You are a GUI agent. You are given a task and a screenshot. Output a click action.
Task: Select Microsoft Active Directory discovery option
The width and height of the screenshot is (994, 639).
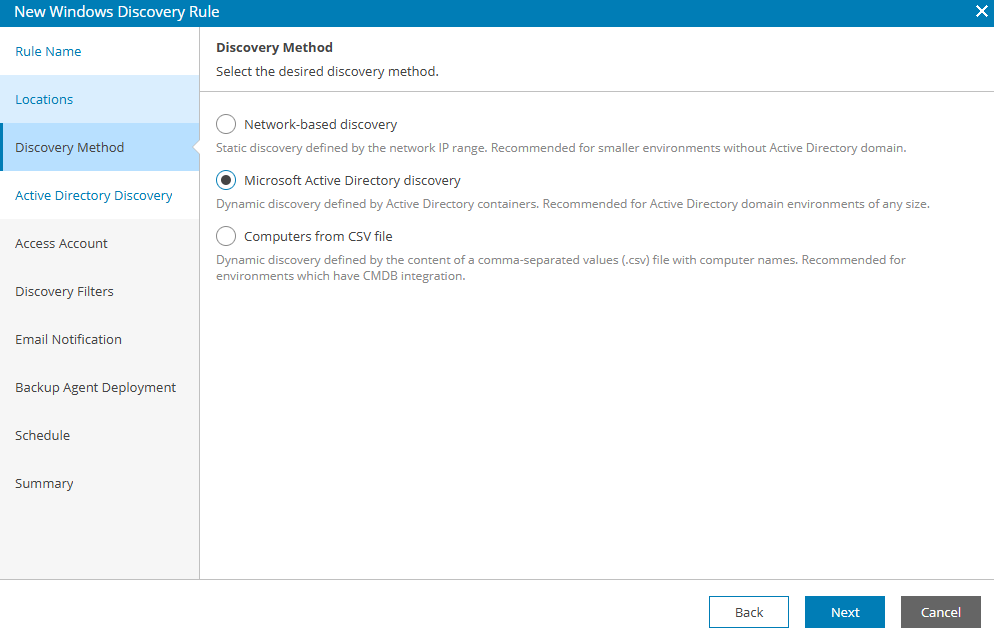(226, 180)
